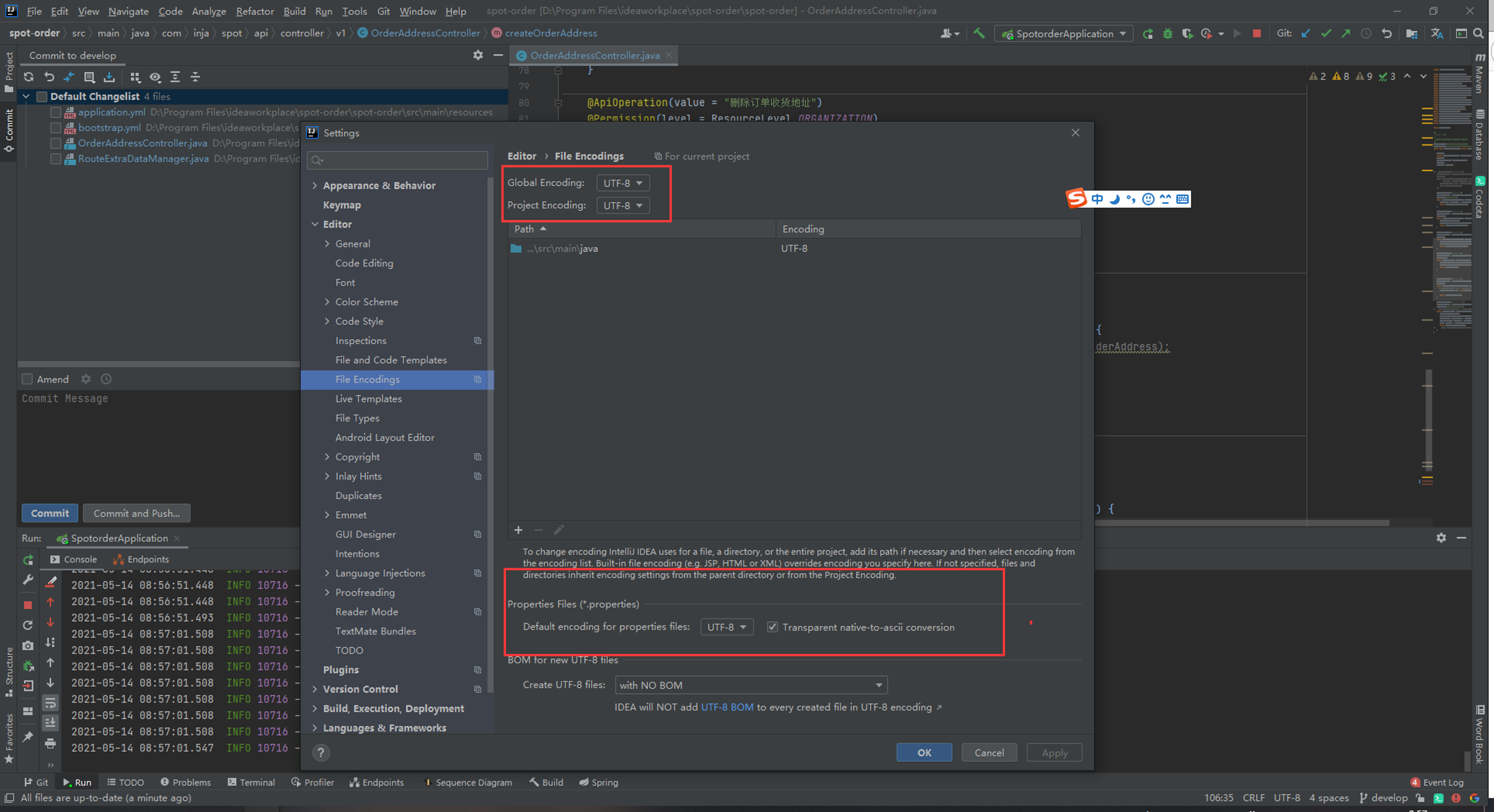Click the Settings search field
This screenshot has width=1494, height=812.
pos(397,160)
